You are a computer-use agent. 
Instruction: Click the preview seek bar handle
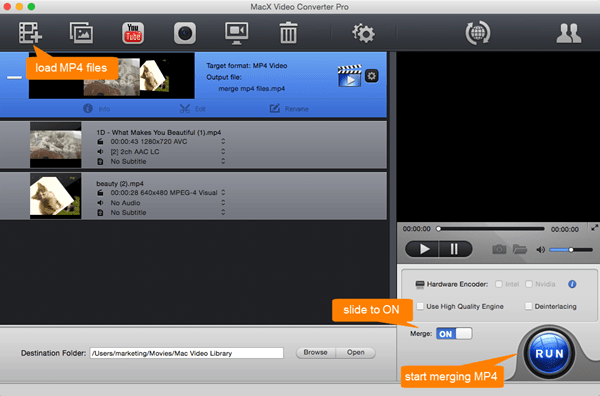[439, 229]
